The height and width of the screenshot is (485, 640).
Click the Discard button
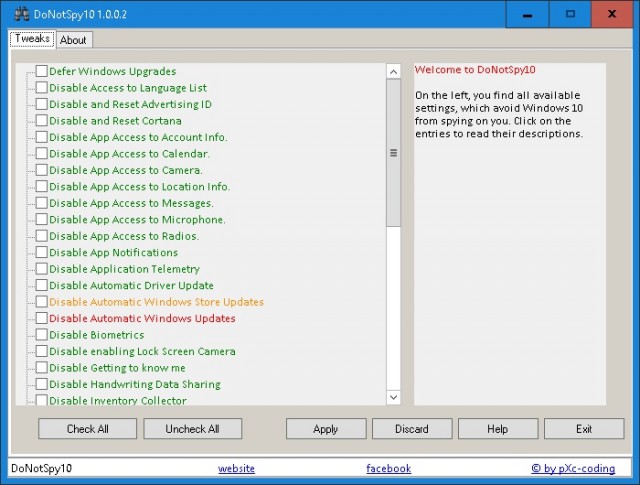tap(412, 429)
